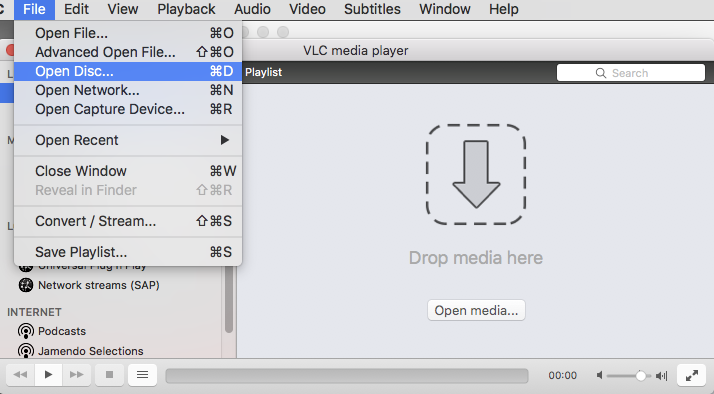Image resolution: width=714 pixels, height=394 pixels.
Task: Choose Convert / Stream... menu entry
Action: click(x=128, y=221)
